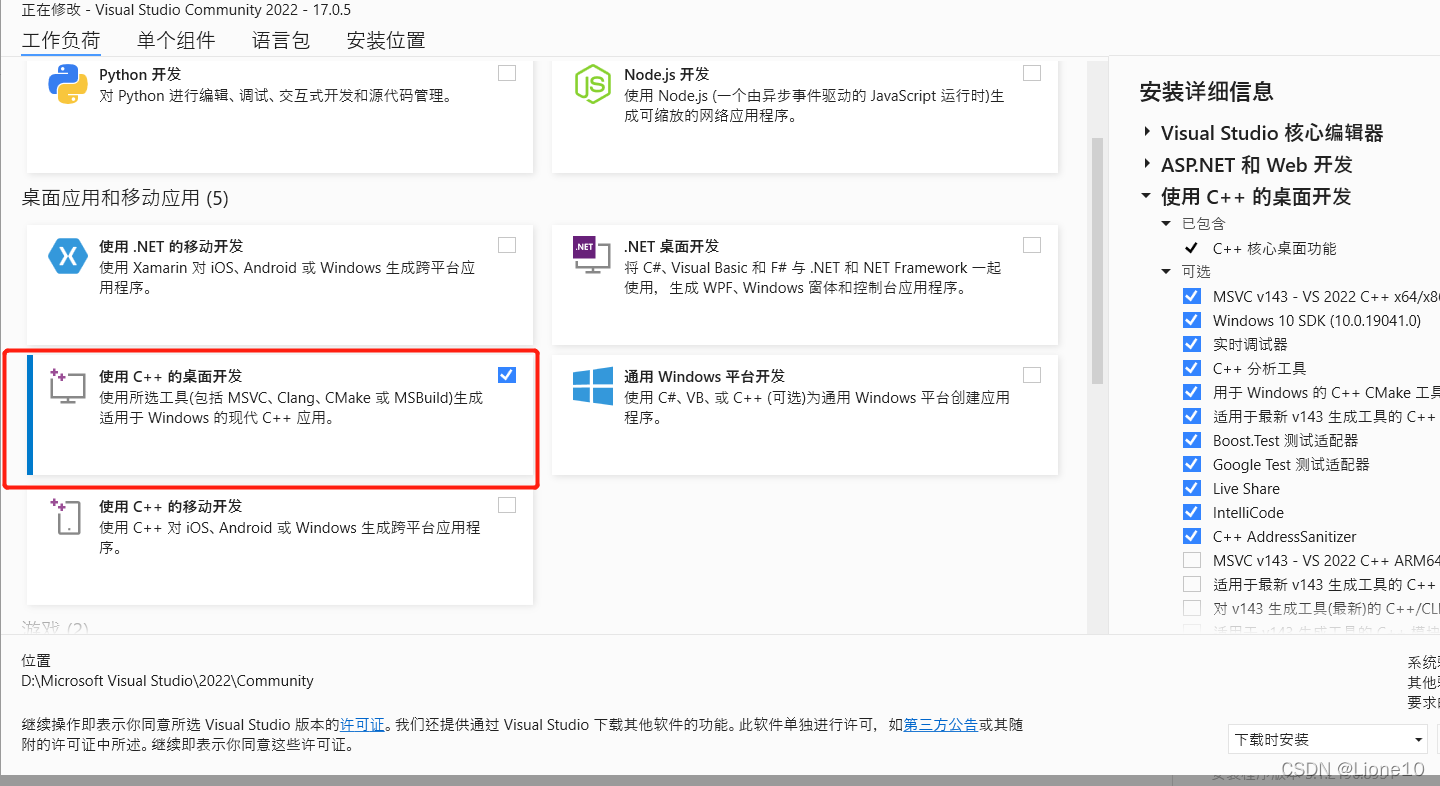This screenshot has width=1440, height=786.
Task: Uncheck the Windows 10 SDK component
Action: (1192, 320)
